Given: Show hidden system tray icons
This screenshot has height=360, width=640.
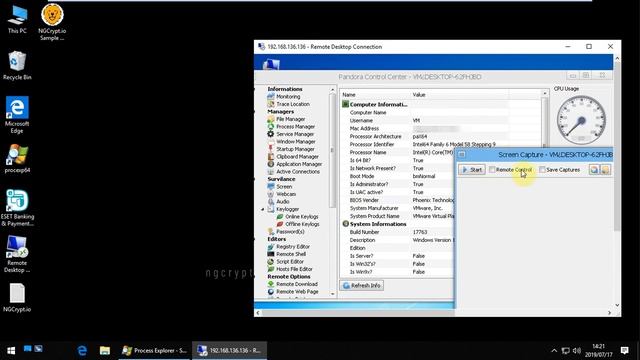Looking at the screenshot, I should [x=554, y=351].
